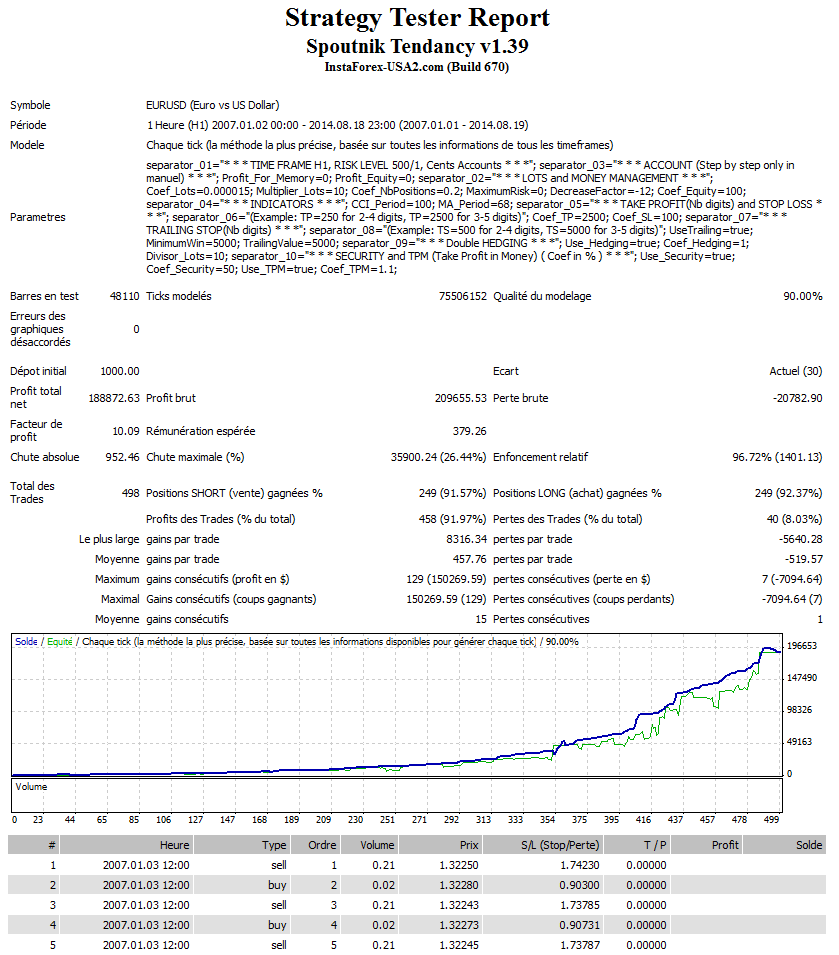Click value '150269.59 (129)'
This screenshot has height=955, width=839.
pyautogui.click(x=446, y=600)
